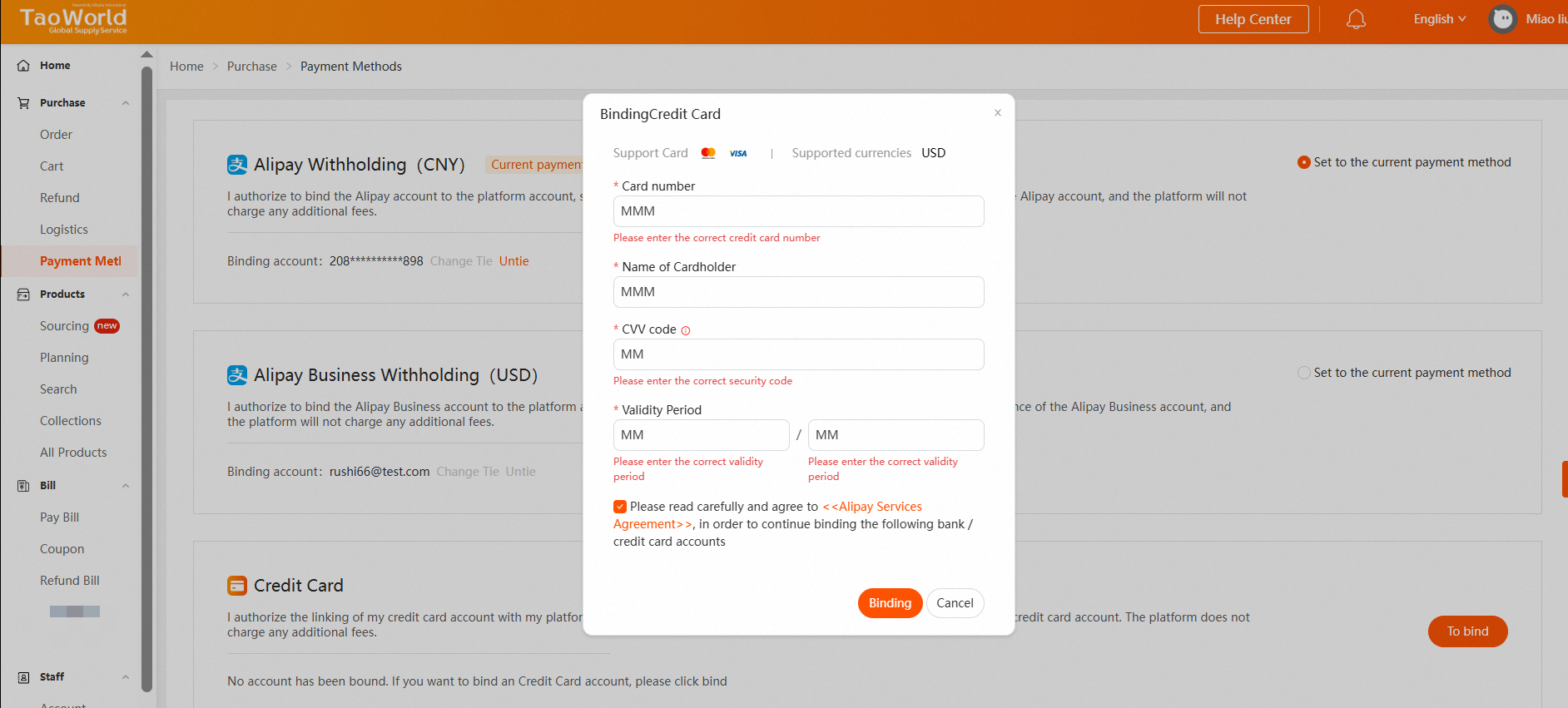
Task: Click Home in the sidebar
Action: pyautogui.click(x=55, y=66)
